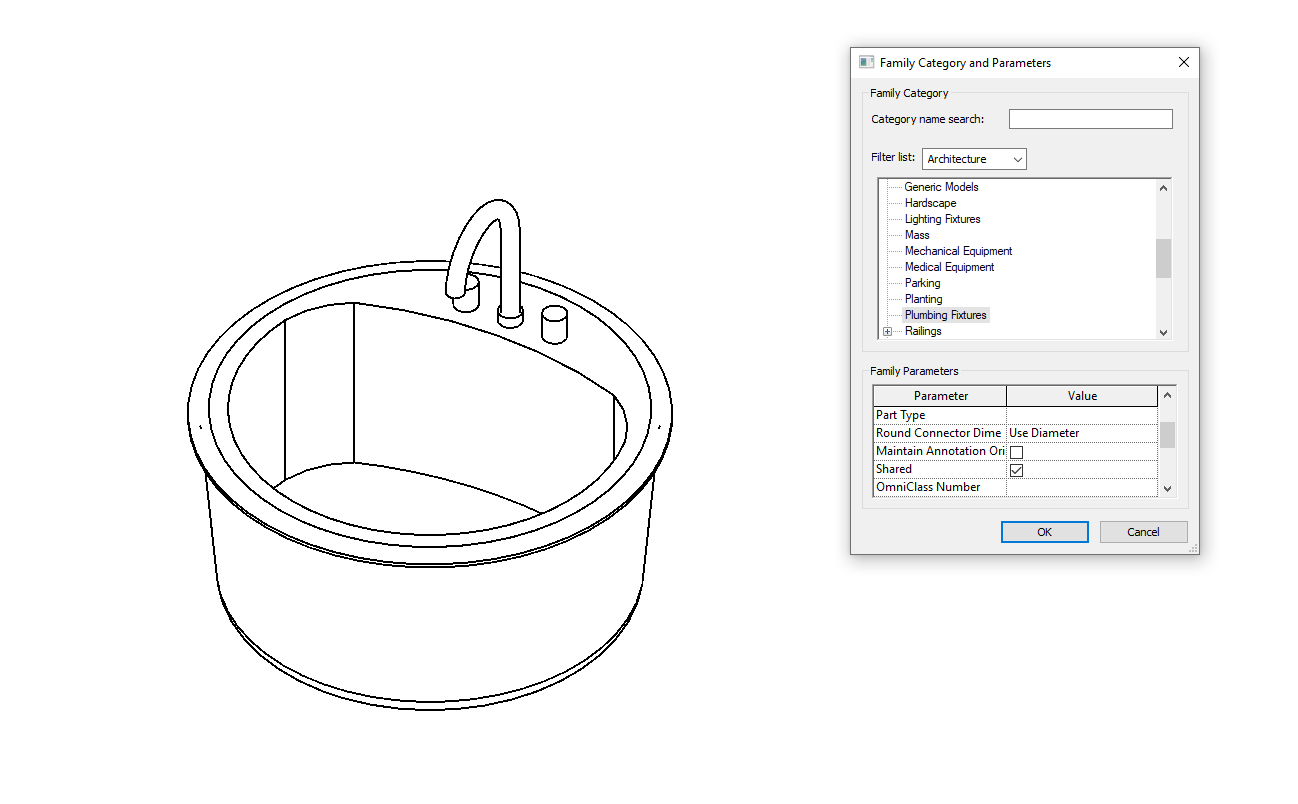
Task: Select the Mechanical Equipment category
Action: [x=958, y=250]
